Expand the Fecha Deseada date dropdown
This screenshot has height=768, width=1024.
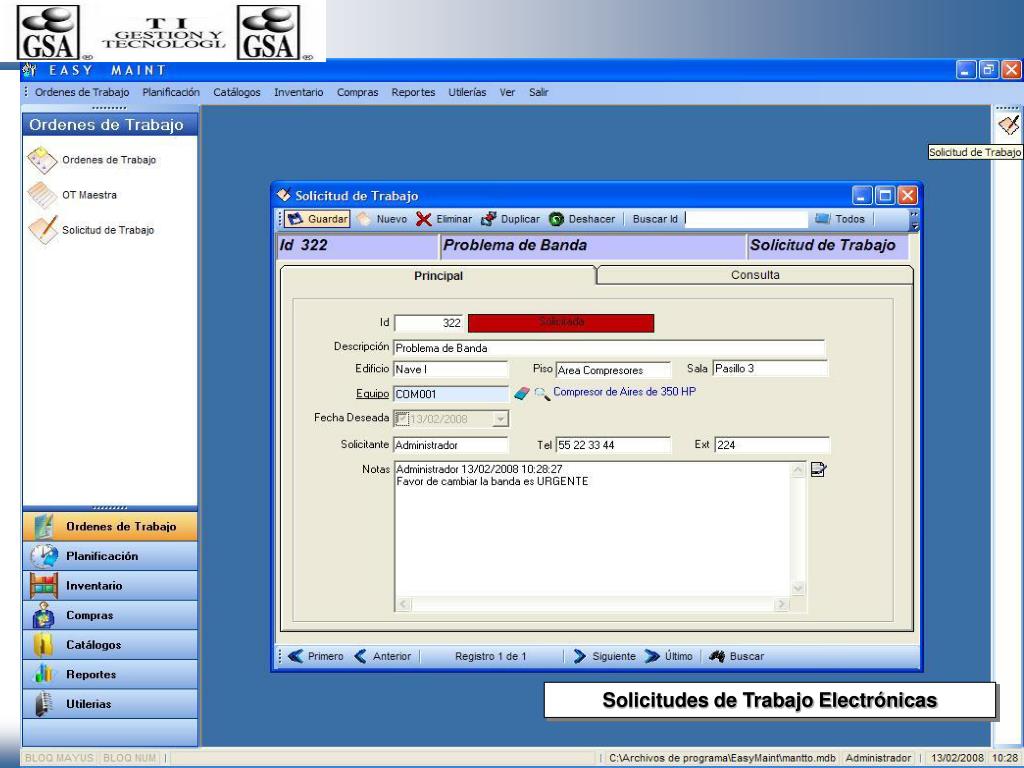[x=501, y=419]
